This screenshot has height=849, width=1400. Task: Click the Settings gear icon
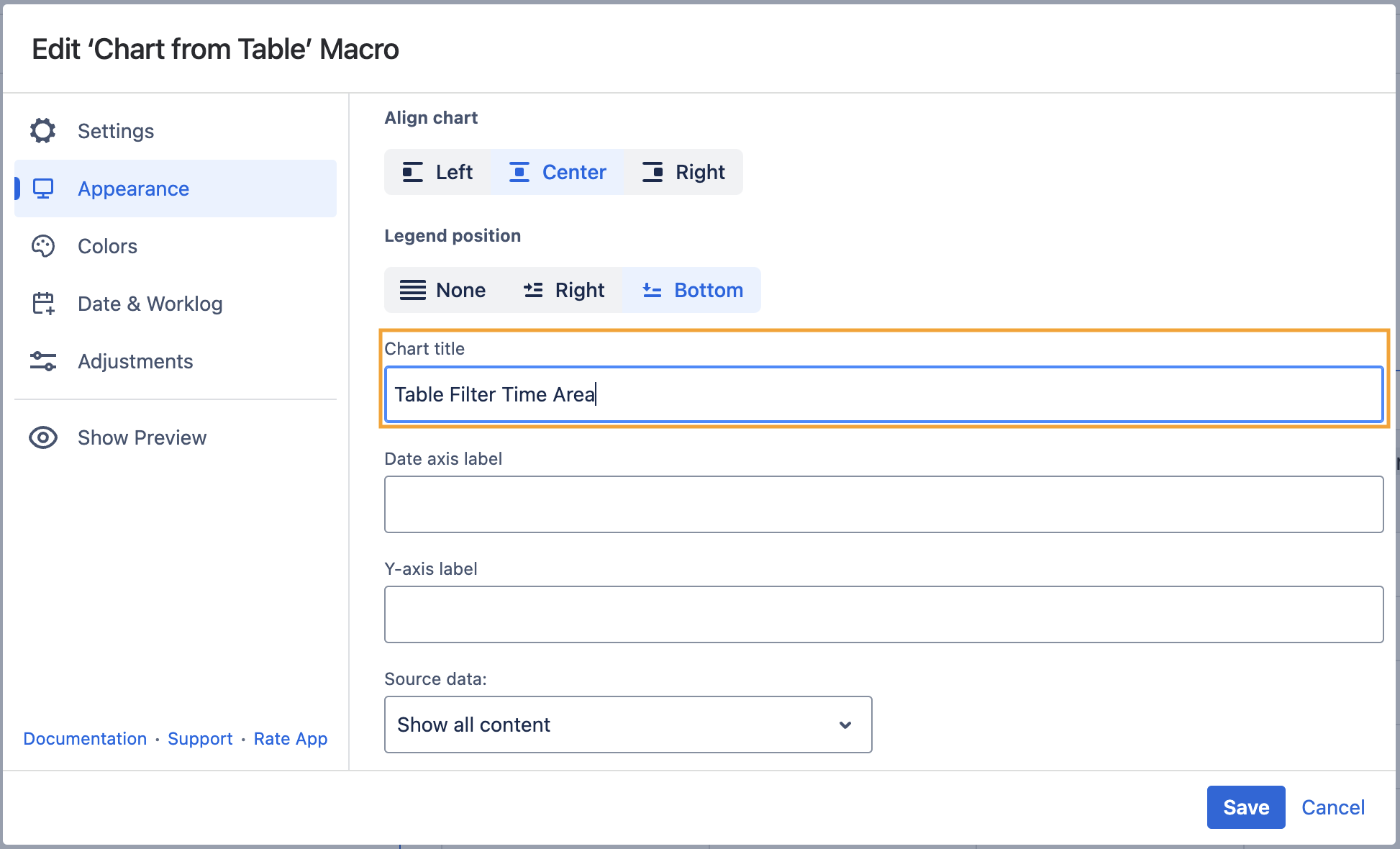(42, 131)
